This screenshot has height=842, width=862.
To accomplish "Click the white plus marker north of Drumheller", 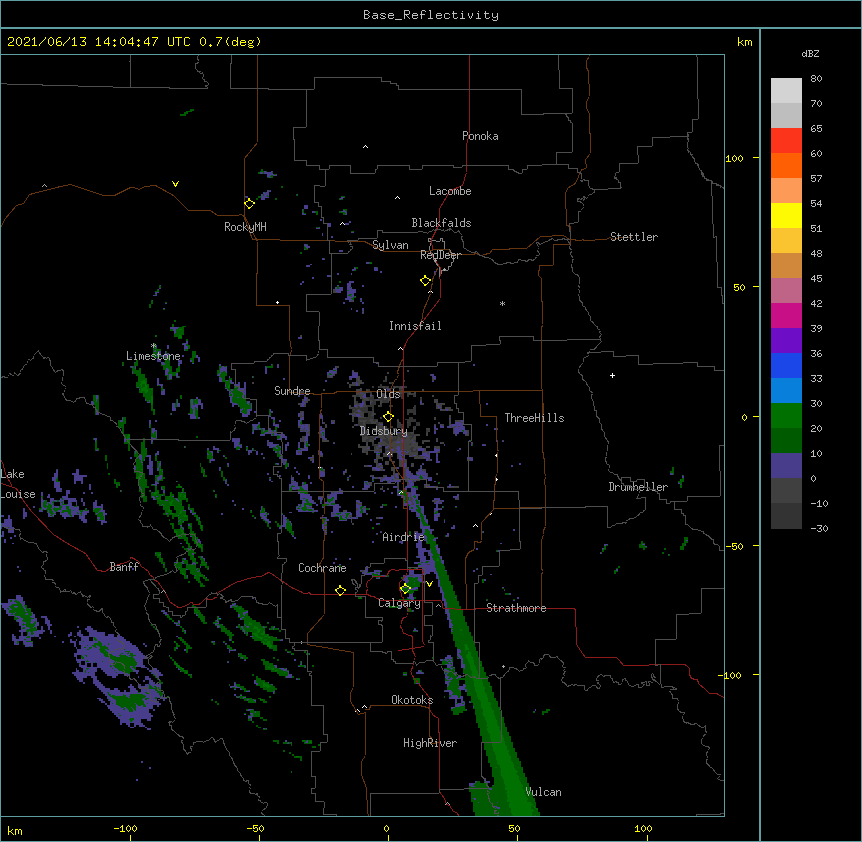I will coord(612,375).
